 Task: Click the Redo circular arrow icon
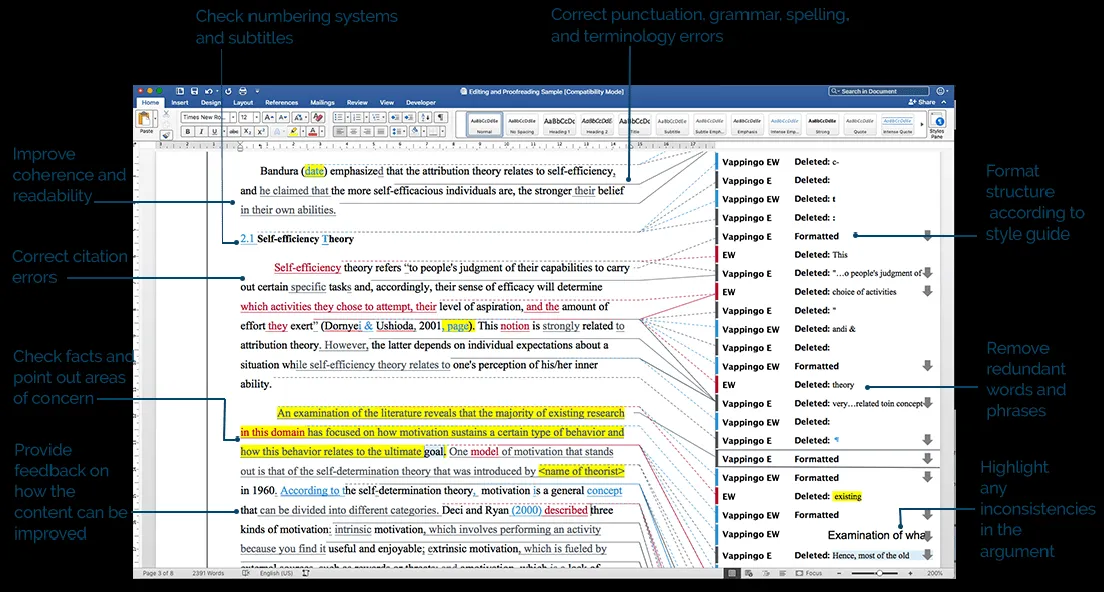pyautogui.click(x=228, y=92)
